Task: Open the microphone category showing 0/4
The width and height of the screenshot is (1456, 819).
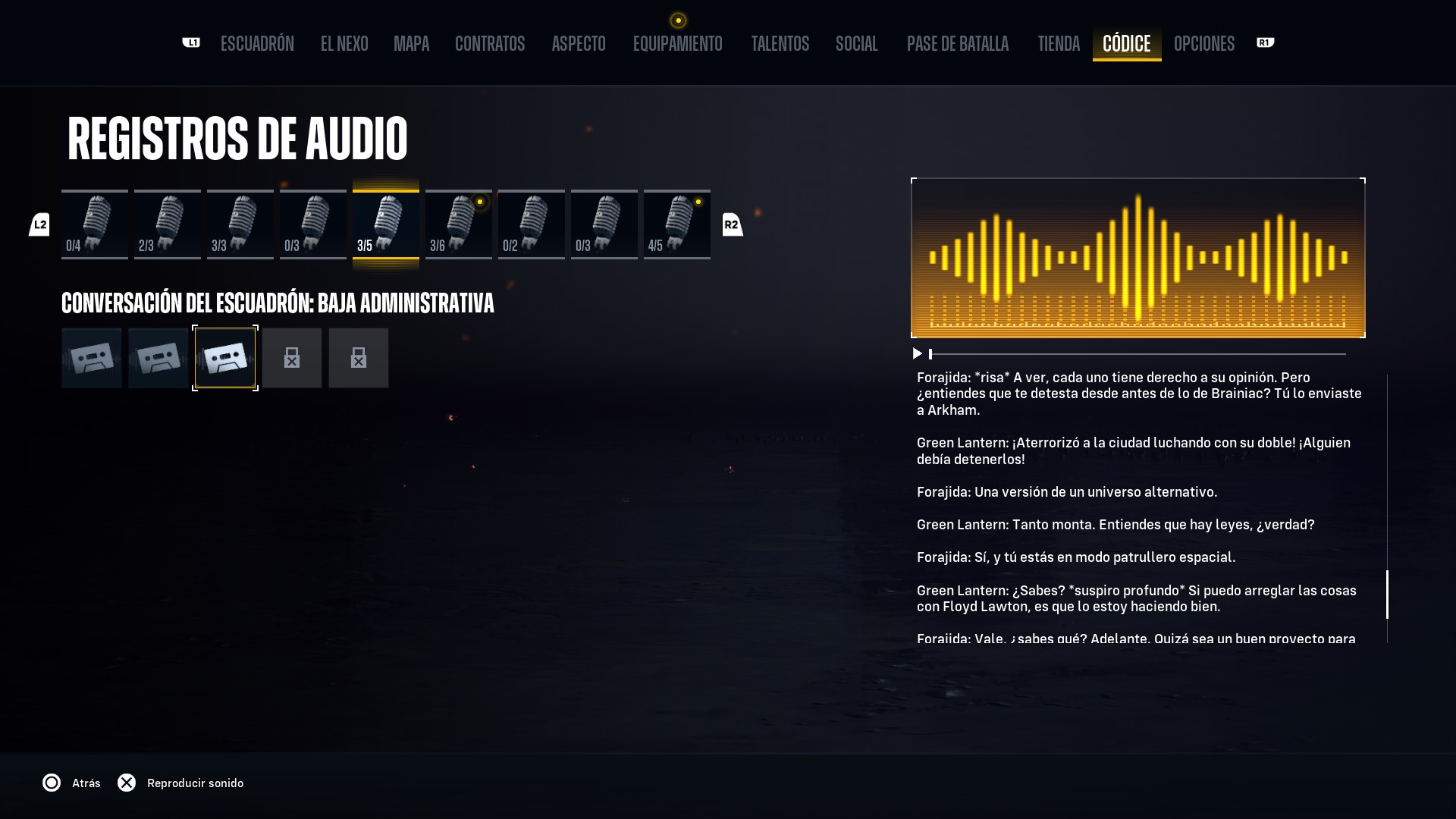Action: point(95,224)
